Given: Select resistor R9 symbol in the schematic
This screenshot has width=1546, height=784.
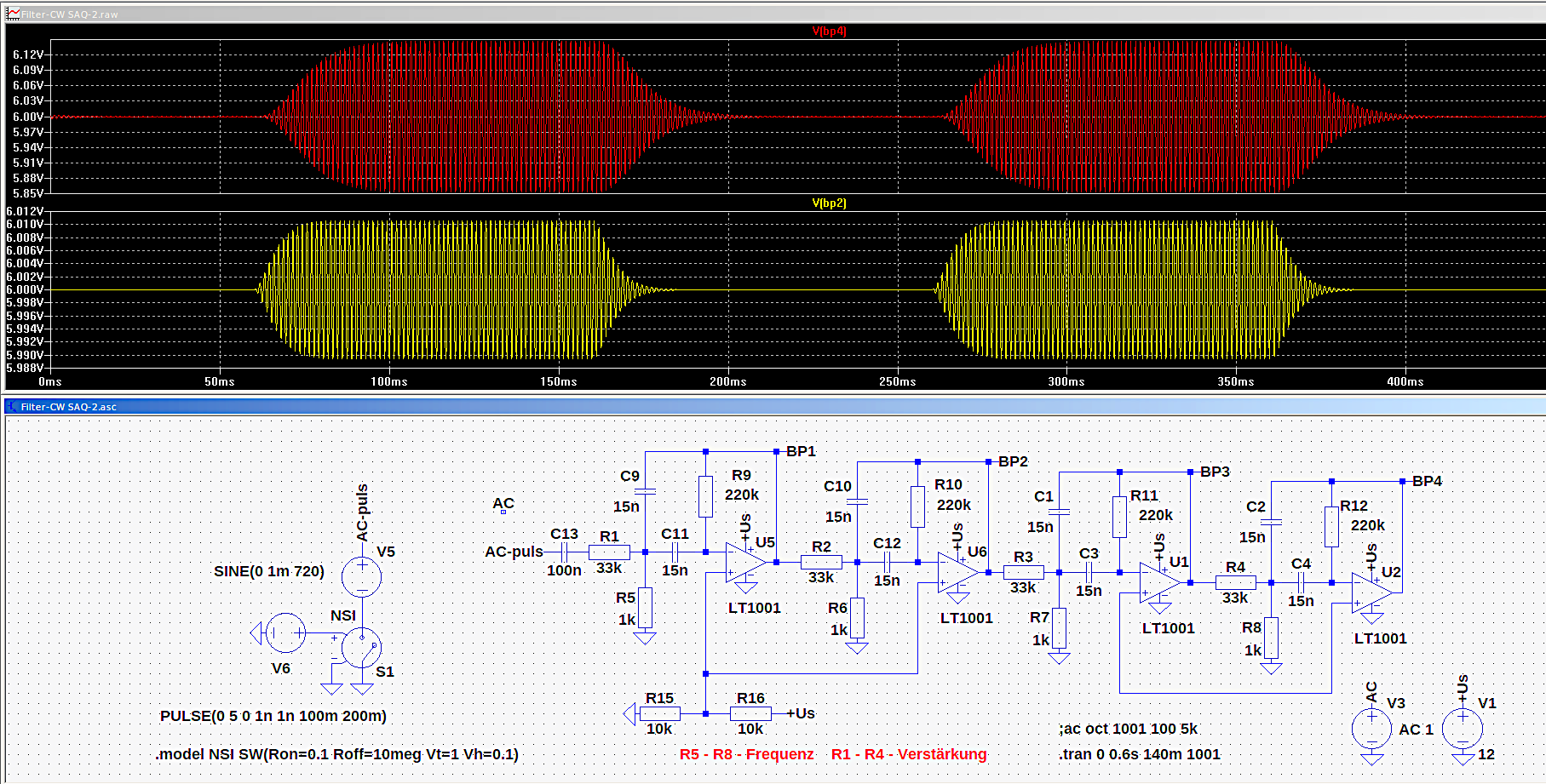Looking at the screenshot, I should click(705, 496).
